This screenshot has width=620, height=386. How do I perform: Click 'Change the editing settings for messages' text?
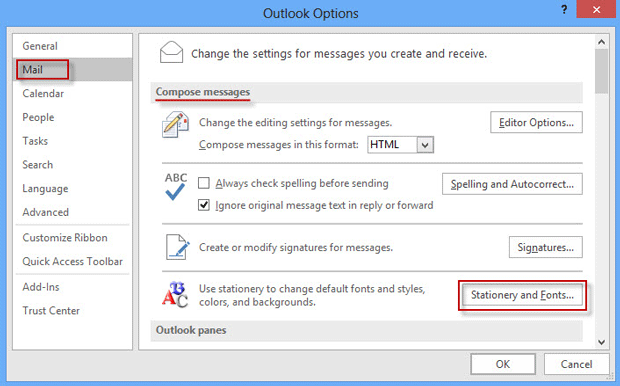click(x=295, y=123)
